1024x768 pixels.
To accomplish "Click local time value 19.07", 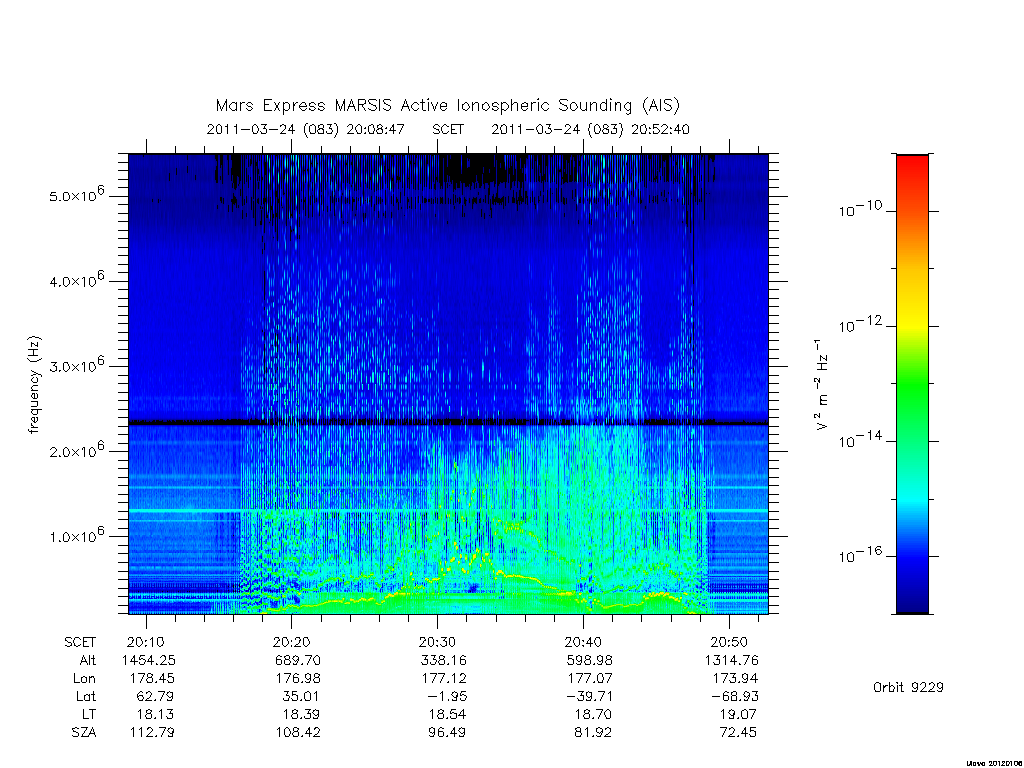I will click(739, 714).
